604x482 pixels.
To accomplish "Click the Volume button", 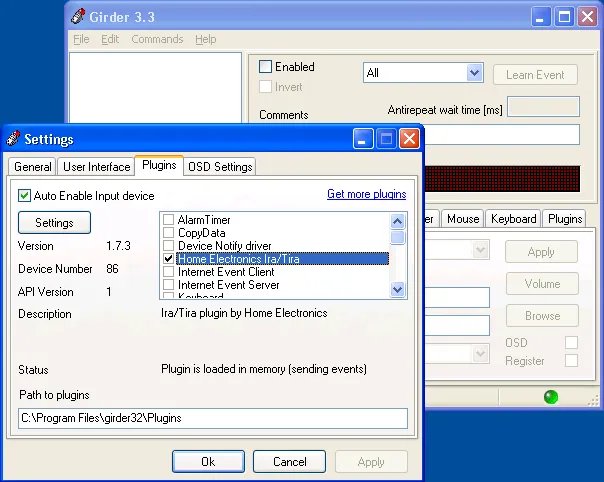I will (x=542, y=284).
